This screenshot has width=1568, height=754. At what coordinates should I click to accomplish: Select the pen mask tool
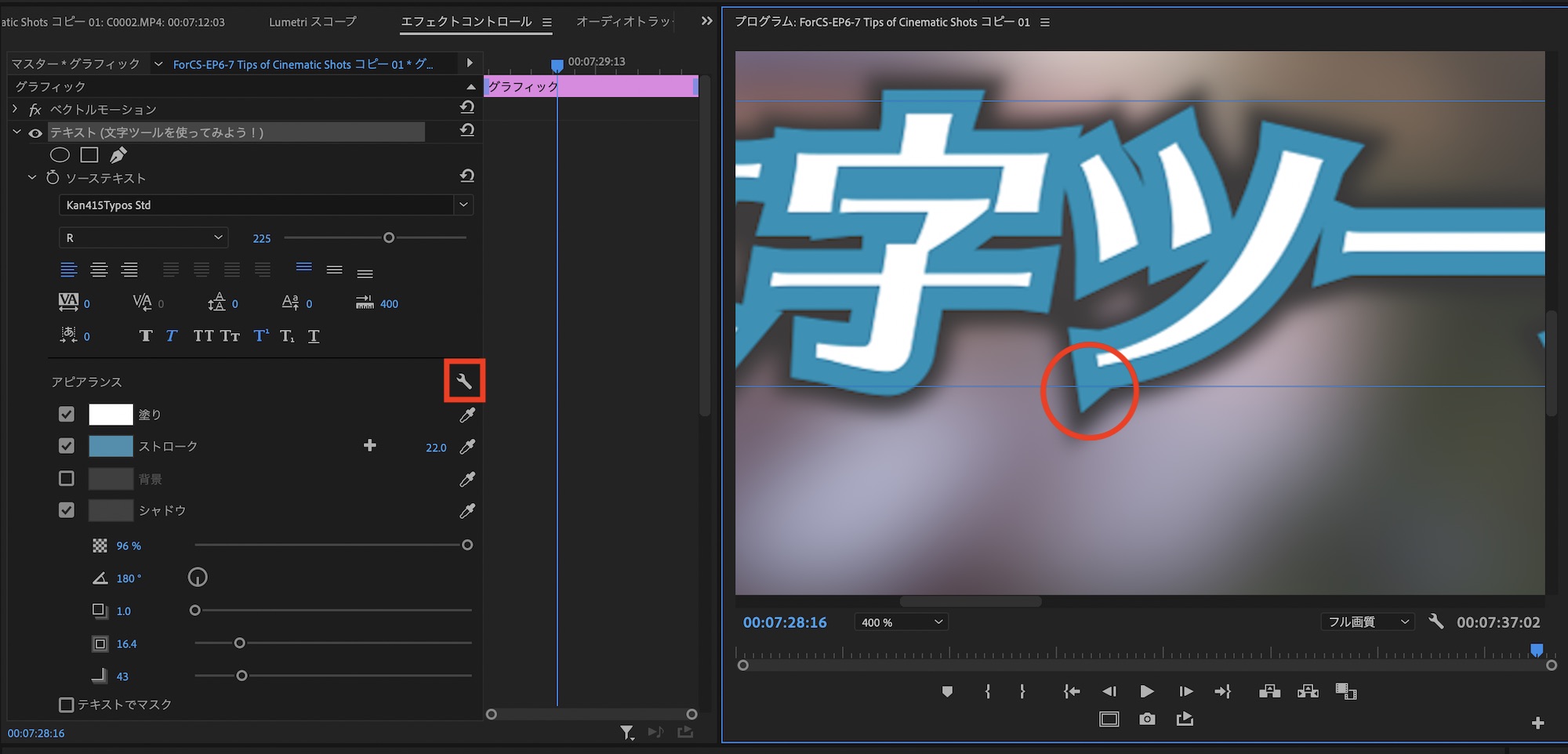[x=118, y=155]
